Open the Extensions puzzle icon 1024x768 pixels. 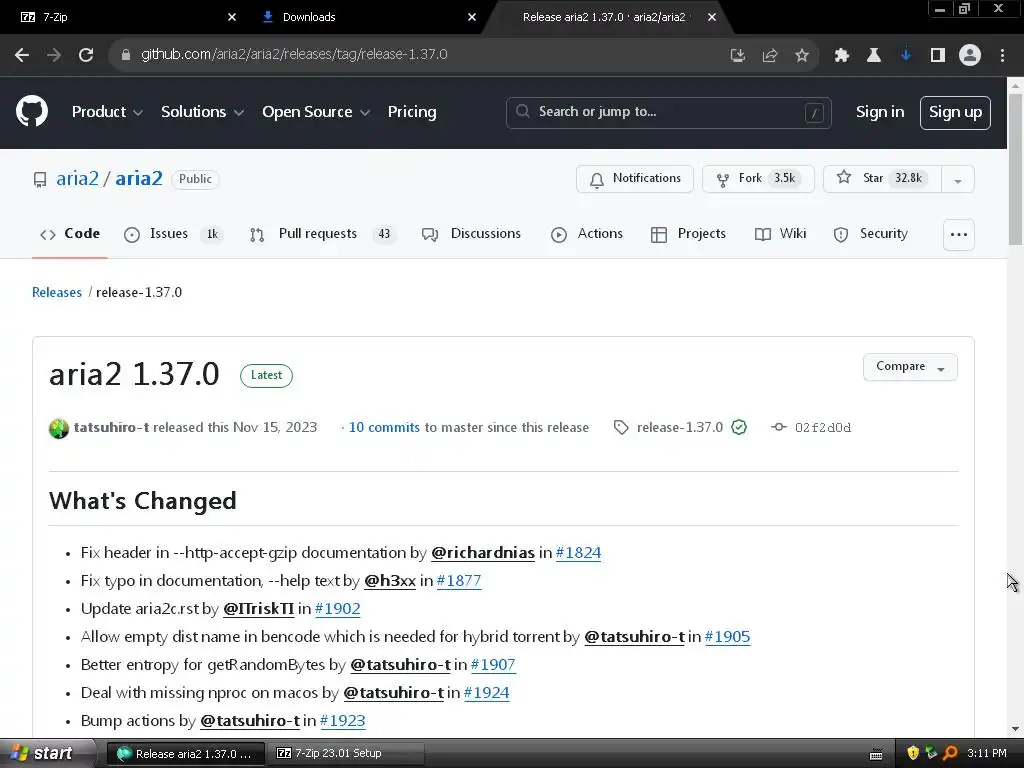coord(841,56)
